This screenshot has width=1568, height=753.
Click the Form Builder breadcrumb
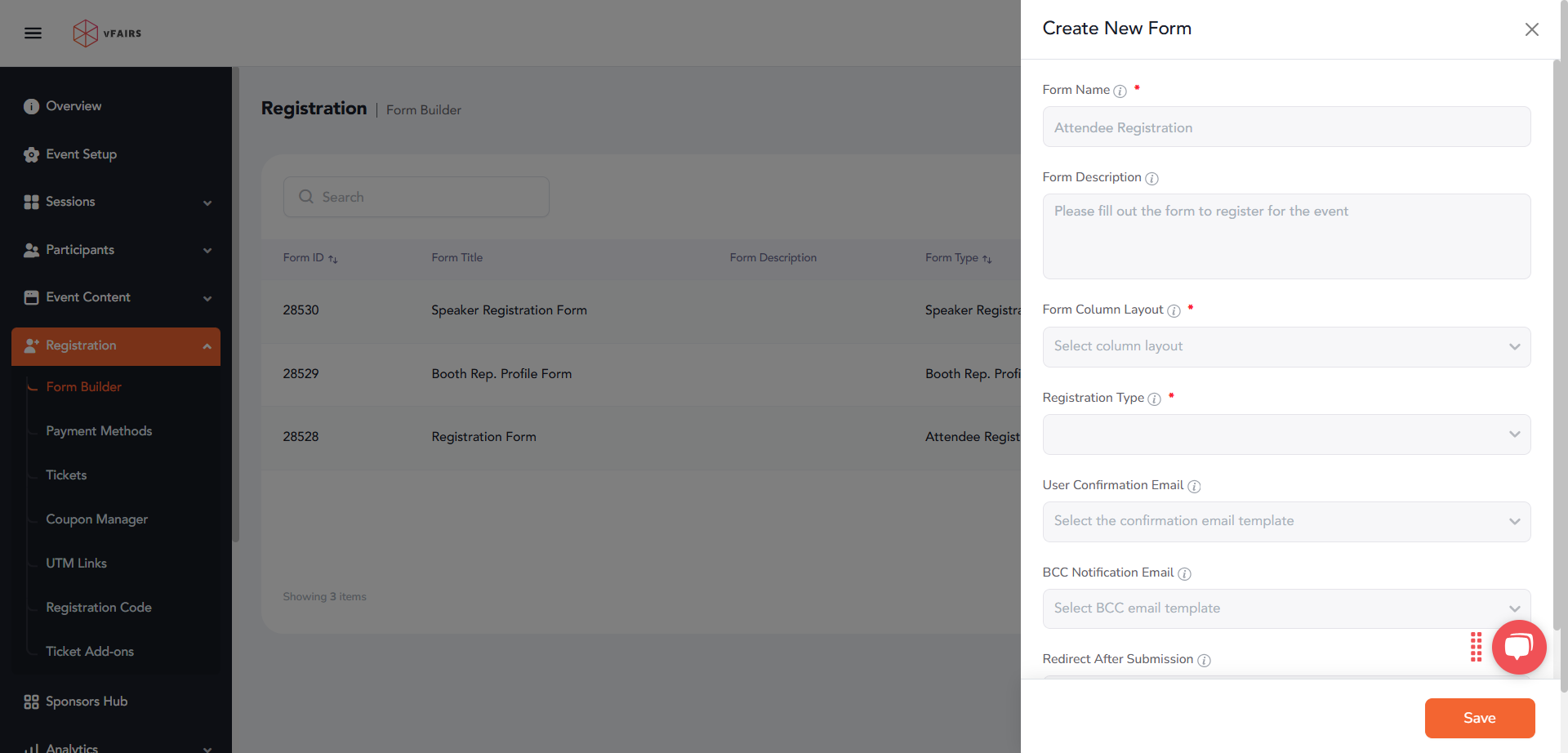(423, 109)
